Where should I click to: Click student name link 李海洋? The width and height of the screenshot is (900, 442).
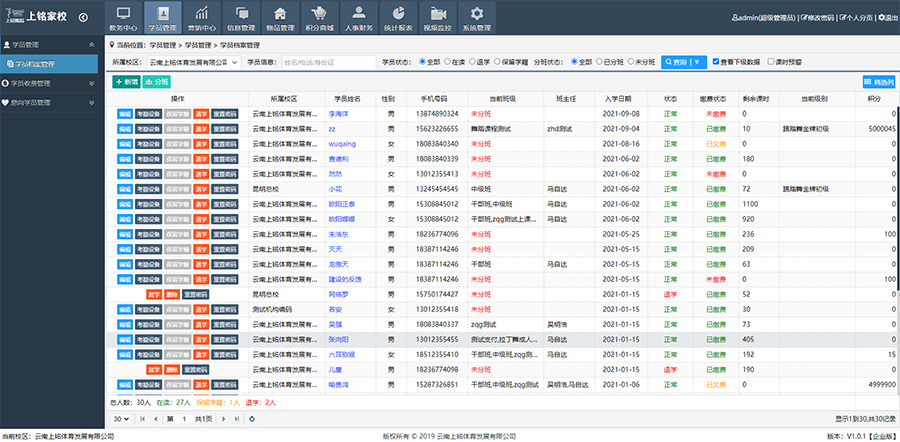339,114
